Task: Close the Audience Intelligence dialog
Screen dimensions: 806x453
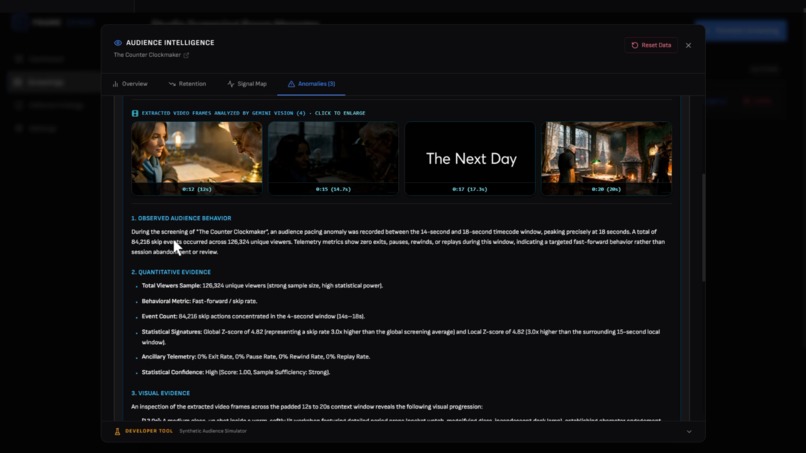Action: (688, 45)
